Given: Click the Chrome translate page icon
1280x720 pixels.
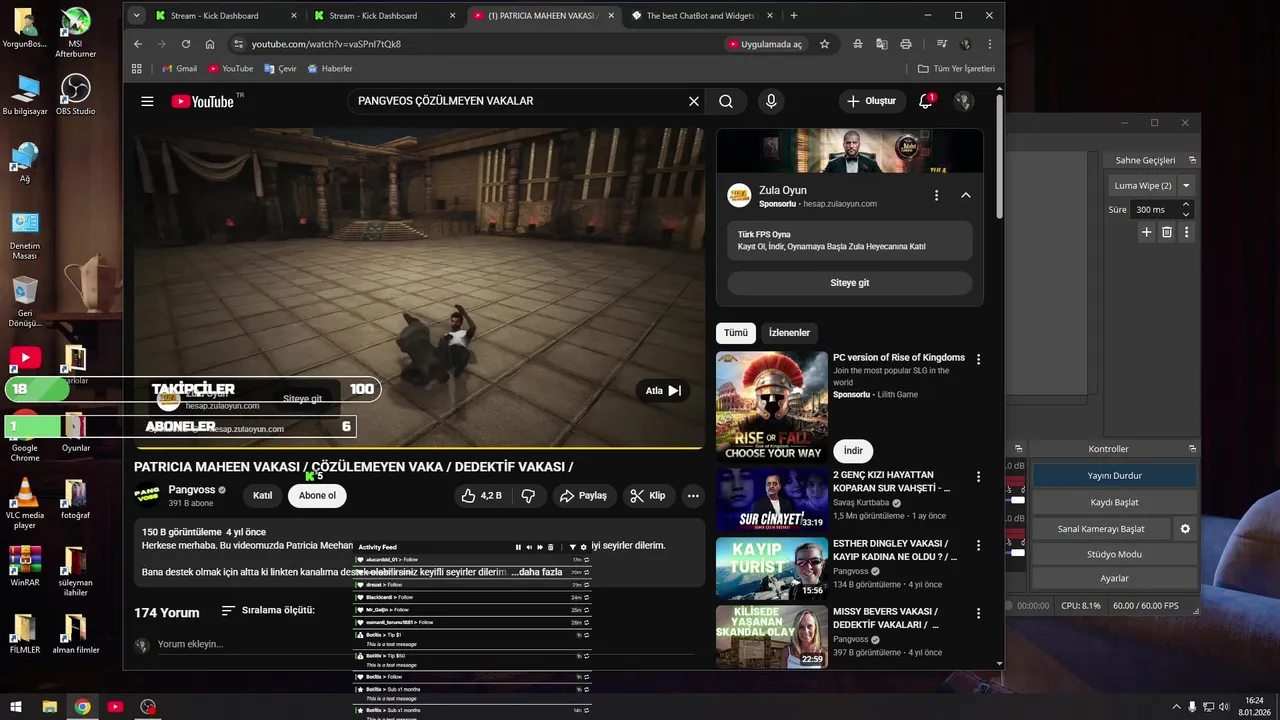Looking at the screenshot, I should coord(881,44).
